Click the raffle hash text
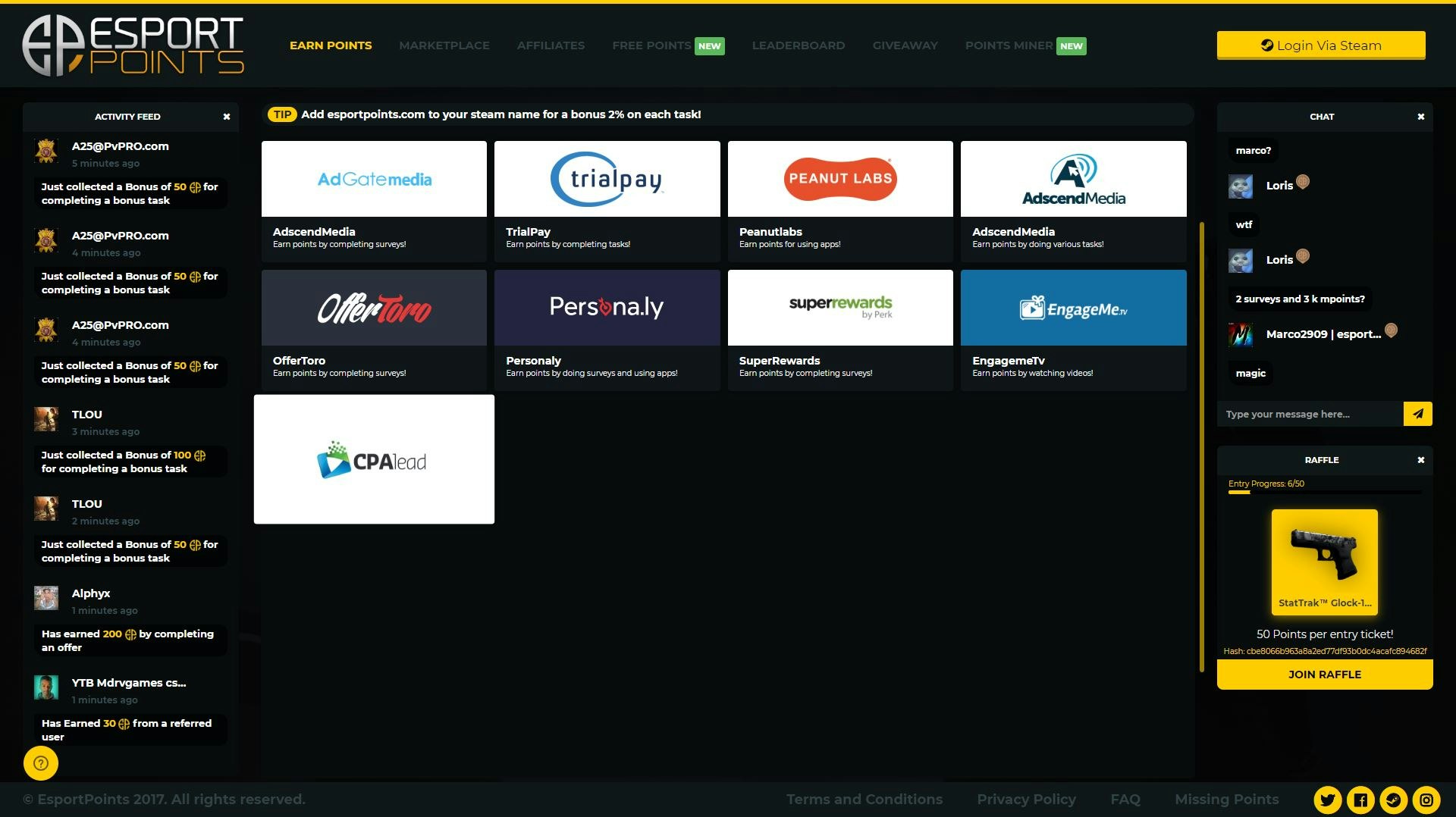The image size is (1456, 817). tap(1325, 651)
